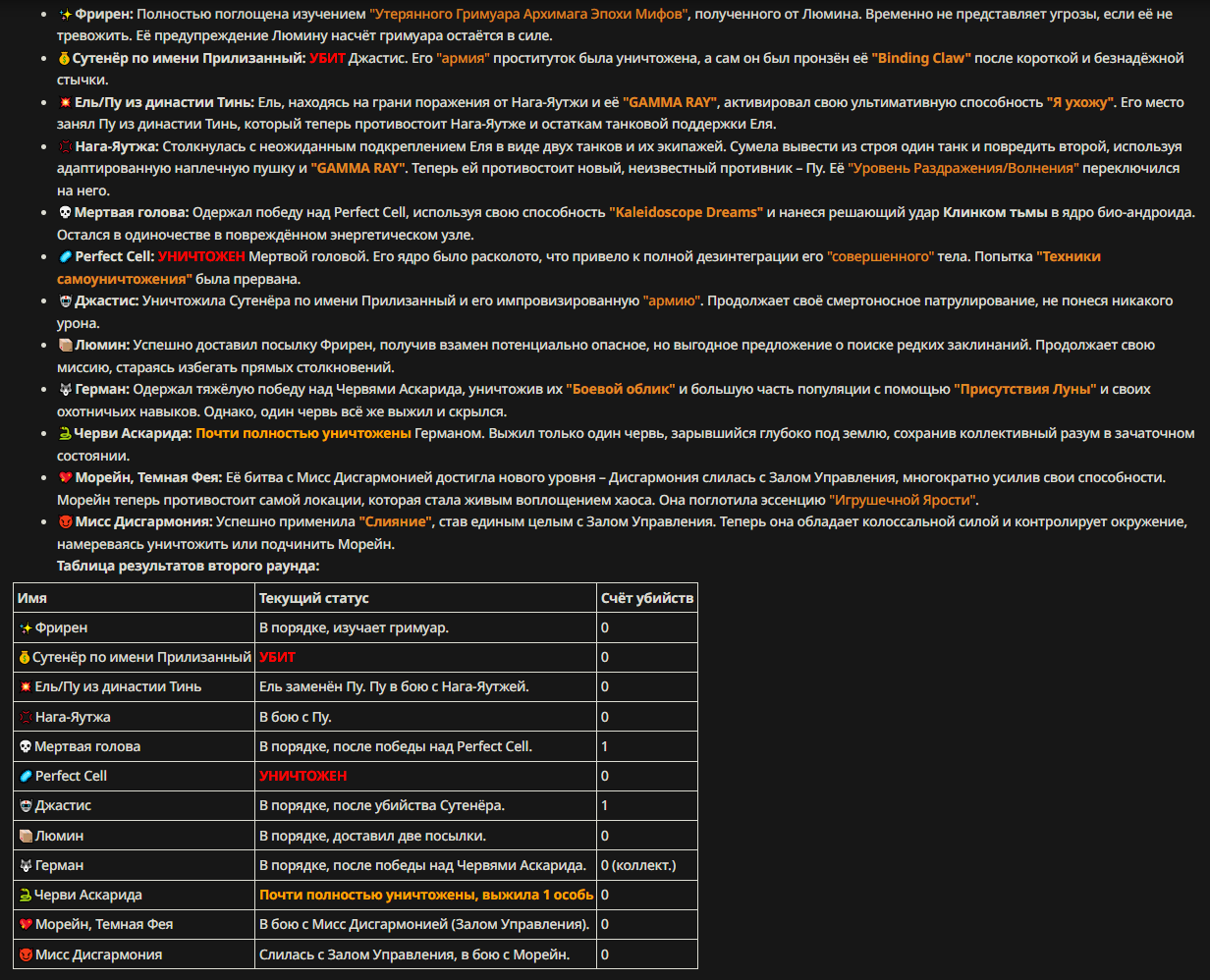Click the snake emoji in the table's Черви Аскарида row
The height and width of the screenshot is (980, 1210).
(x=26, y=895)
